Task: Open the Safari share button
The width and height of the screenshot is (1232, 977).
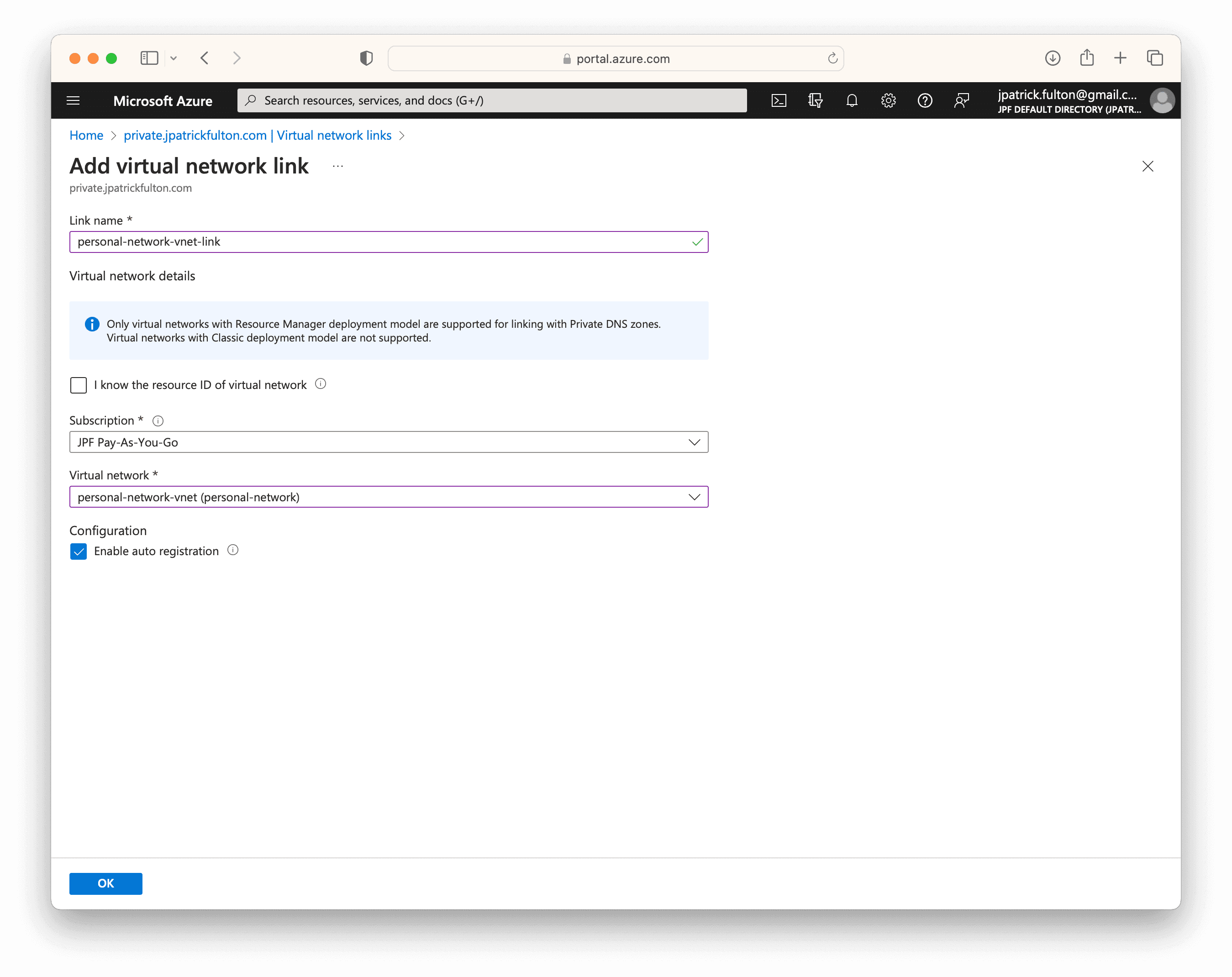Action: coord(1087,57)
